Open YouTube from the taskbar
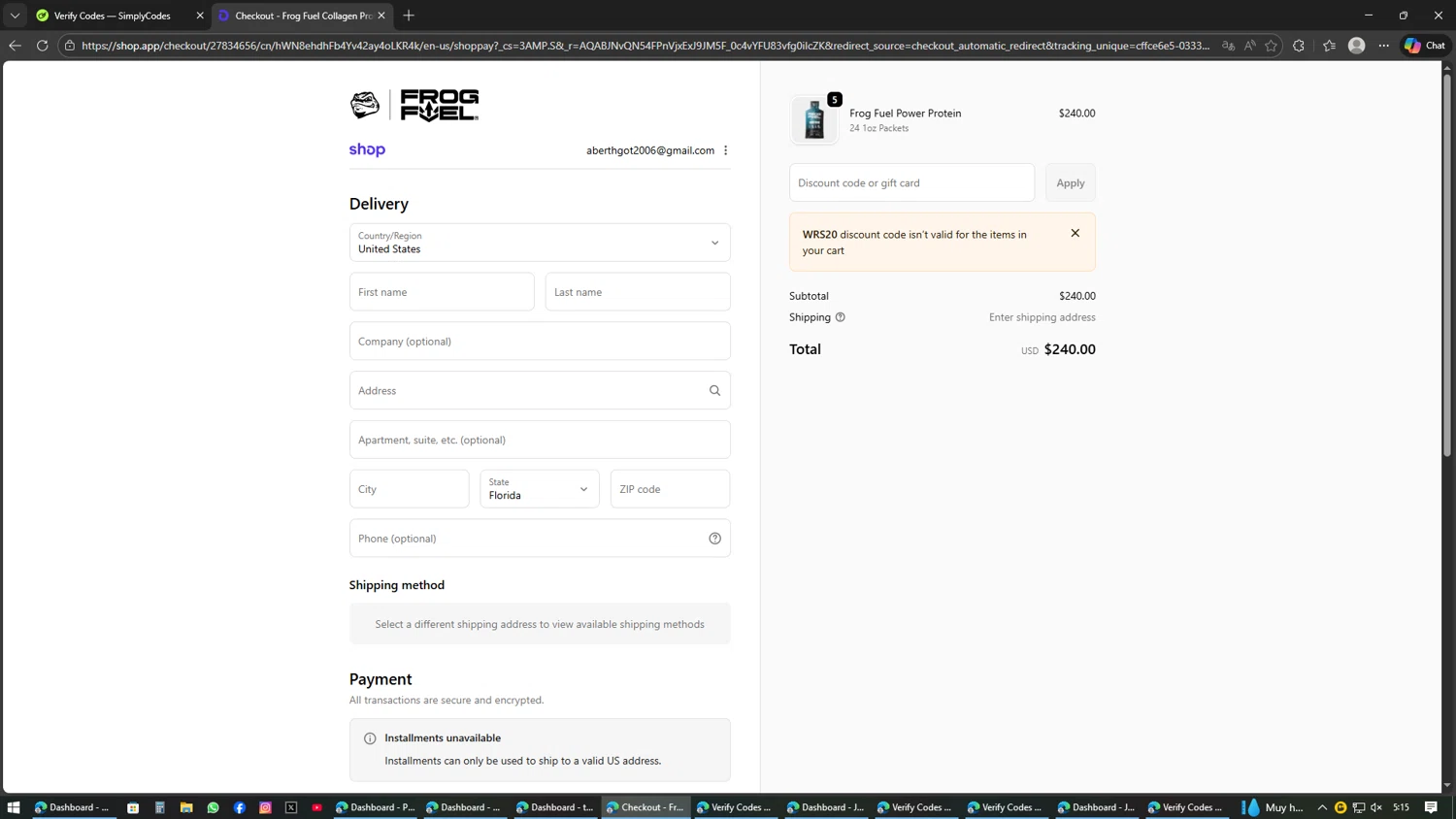The image size is (1456, 819). (x=317, y=807)
